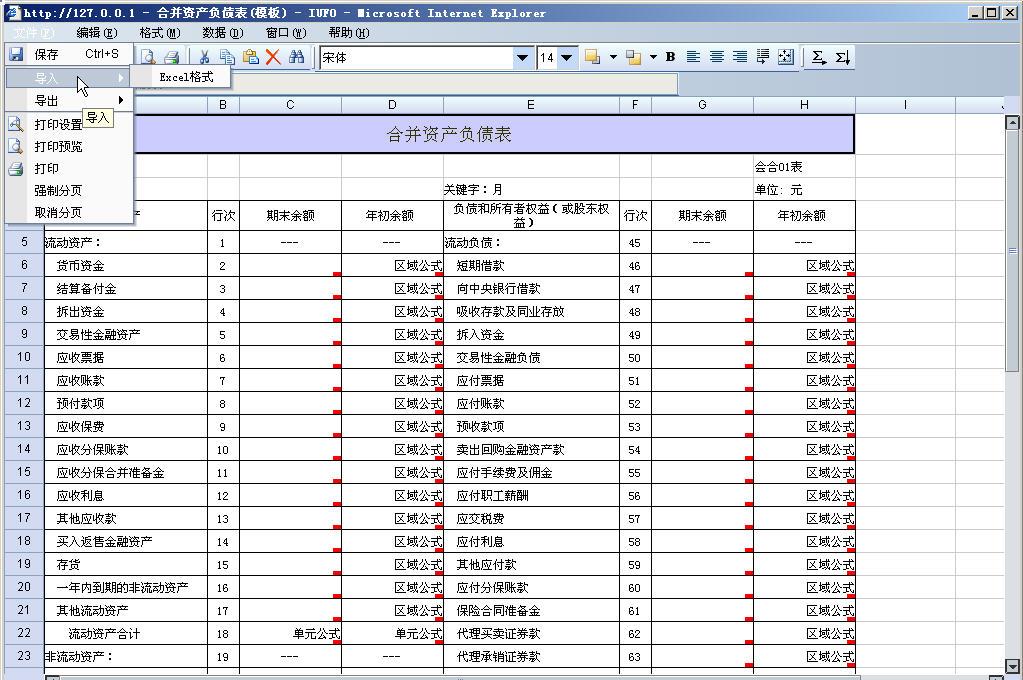Click the vertical sum (Σ↓) icon
Viewport: 1023px width, 680px height.
click(x=842, y=57)
